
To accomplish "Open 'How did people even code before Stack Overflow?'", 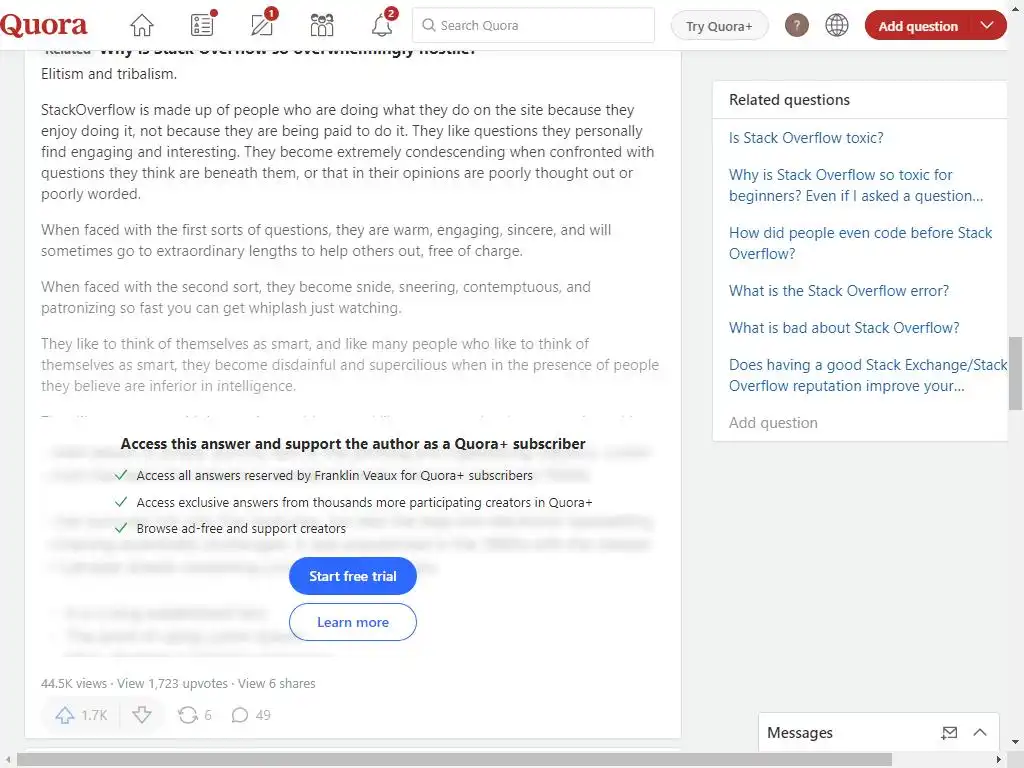I will (x=860, y=243).
